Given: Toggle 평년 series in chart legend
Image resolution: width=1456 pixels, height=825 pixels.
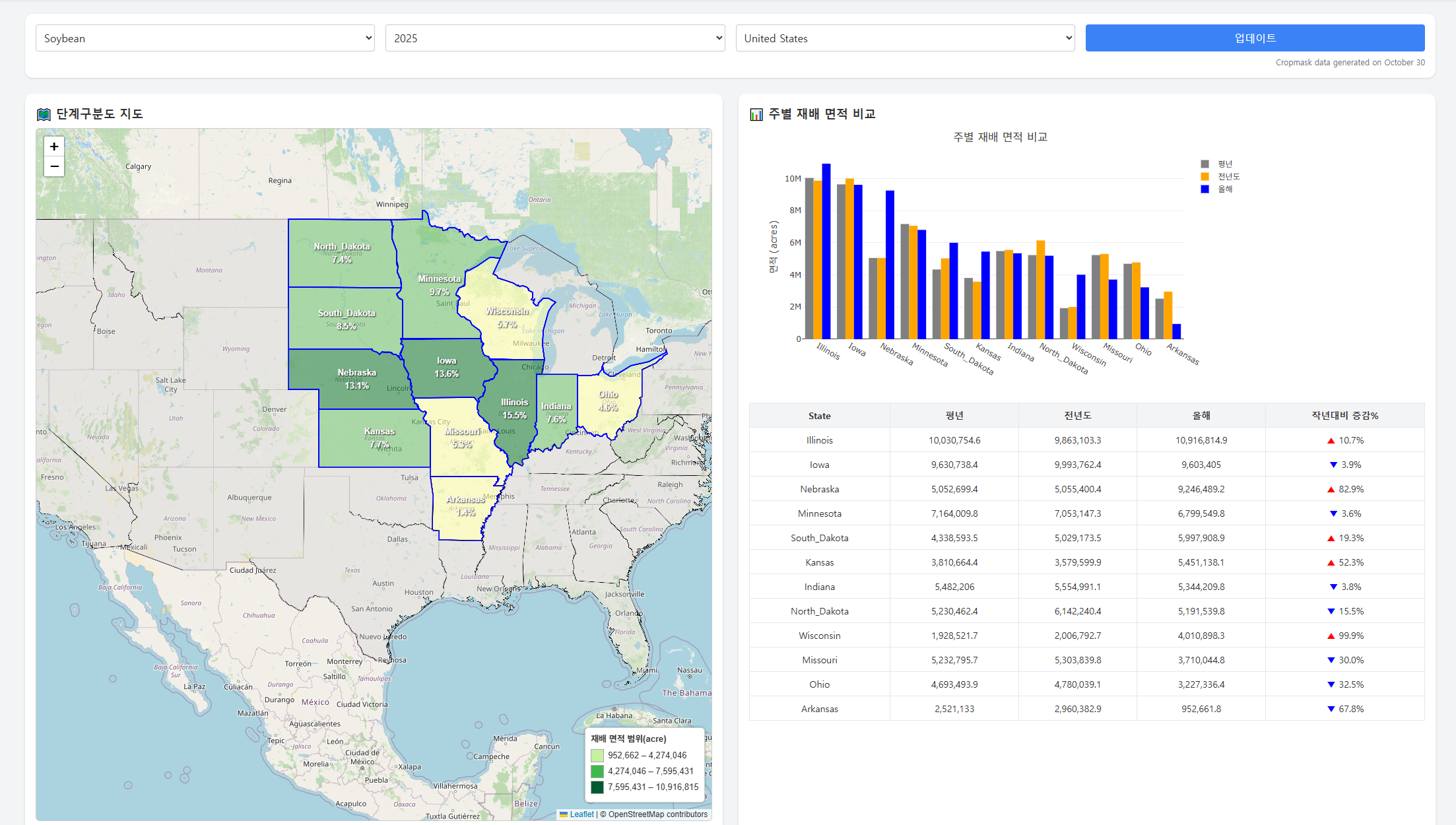Looking at the screenshot, I should (1224, 164).
